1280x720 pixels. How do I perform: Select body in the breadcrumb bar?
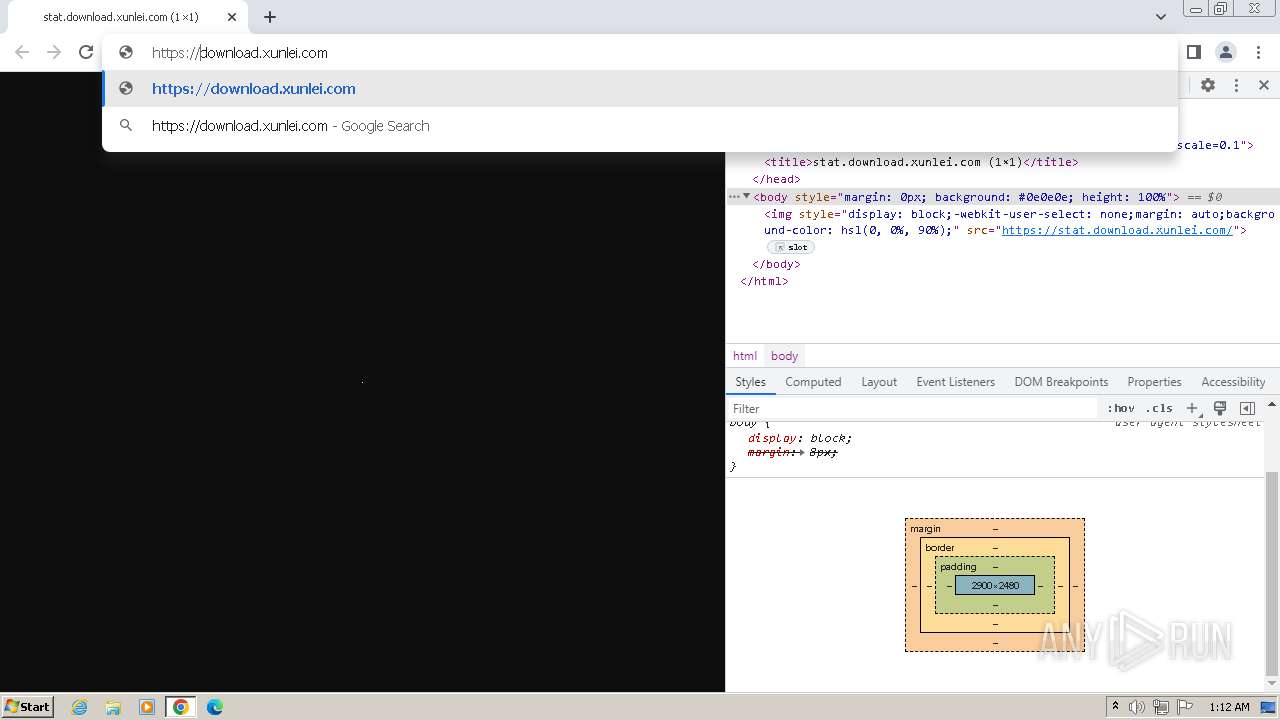tap(784, 356)
